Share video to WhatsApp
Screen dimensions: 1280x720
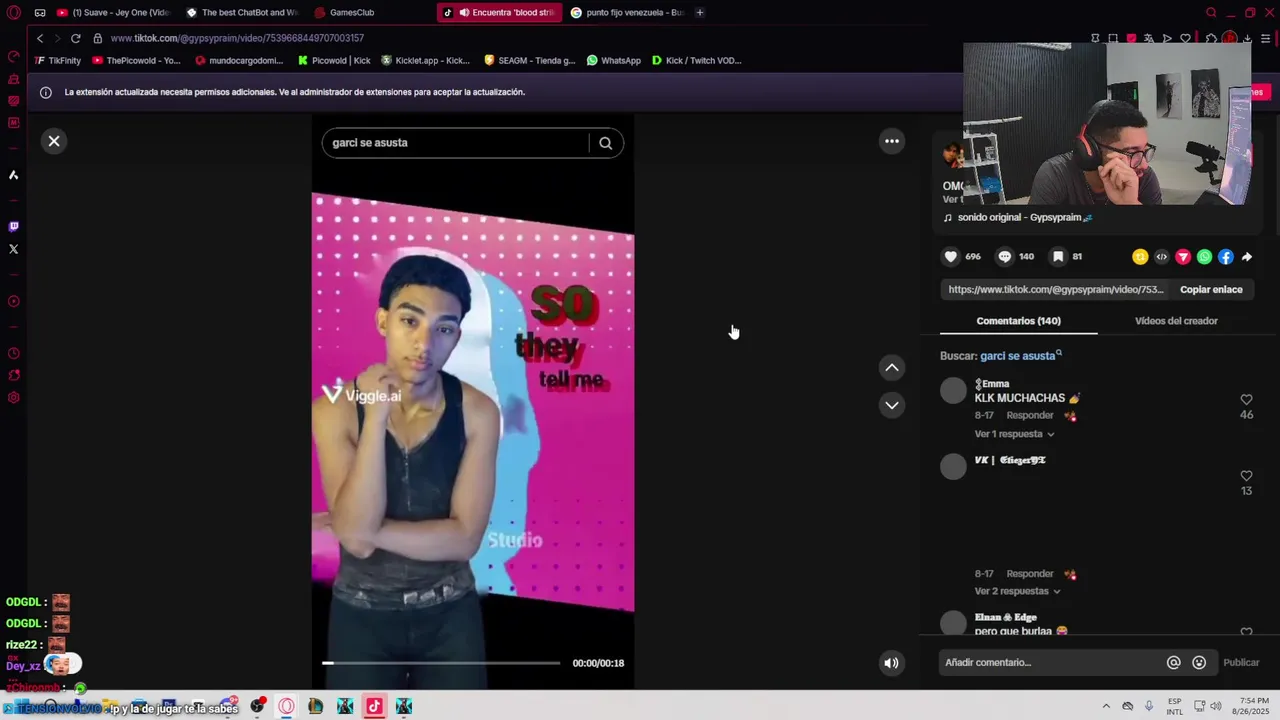(1204, 257)
